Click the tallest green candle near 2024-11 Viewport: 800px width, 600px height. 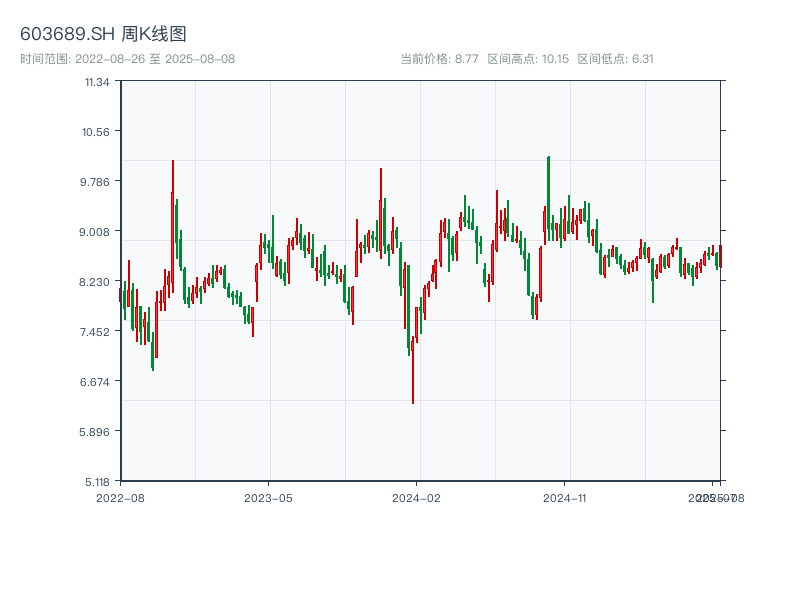(x=548, y=198)
